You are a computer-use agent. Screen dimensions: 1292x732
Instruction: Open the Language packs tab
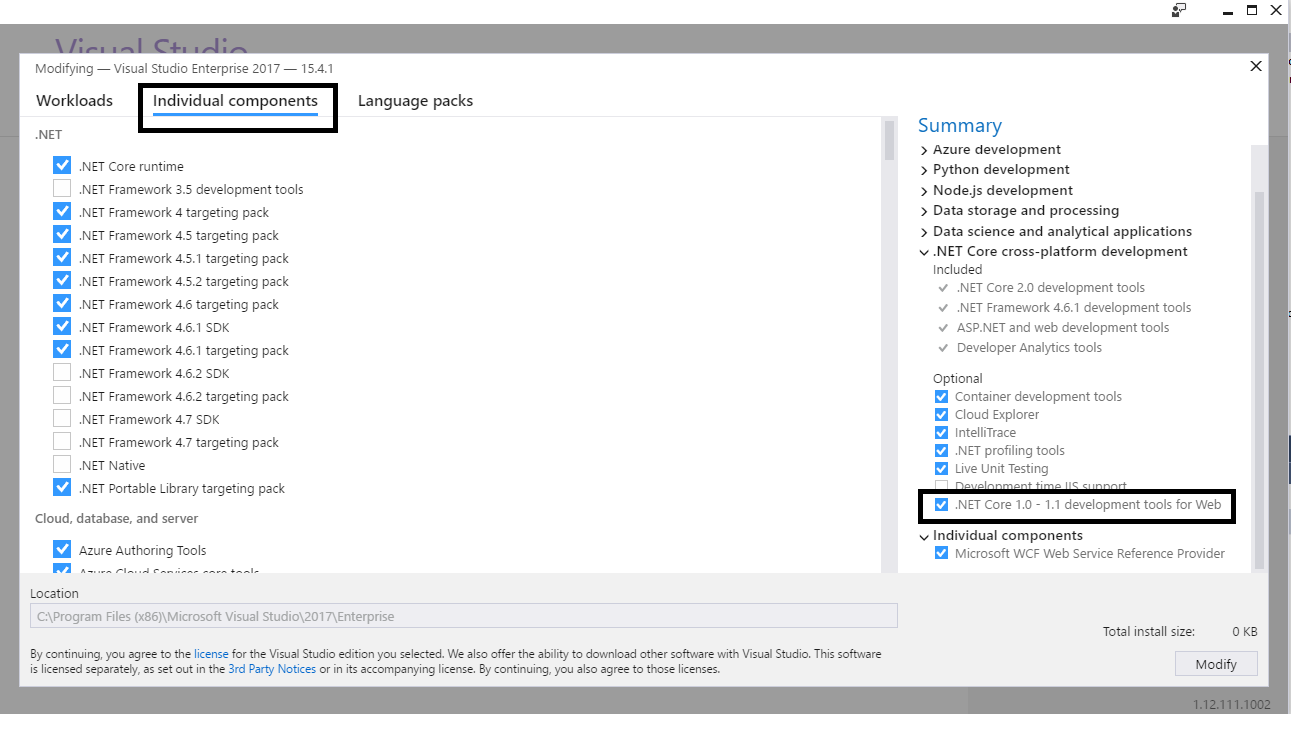tap(415, 101)
